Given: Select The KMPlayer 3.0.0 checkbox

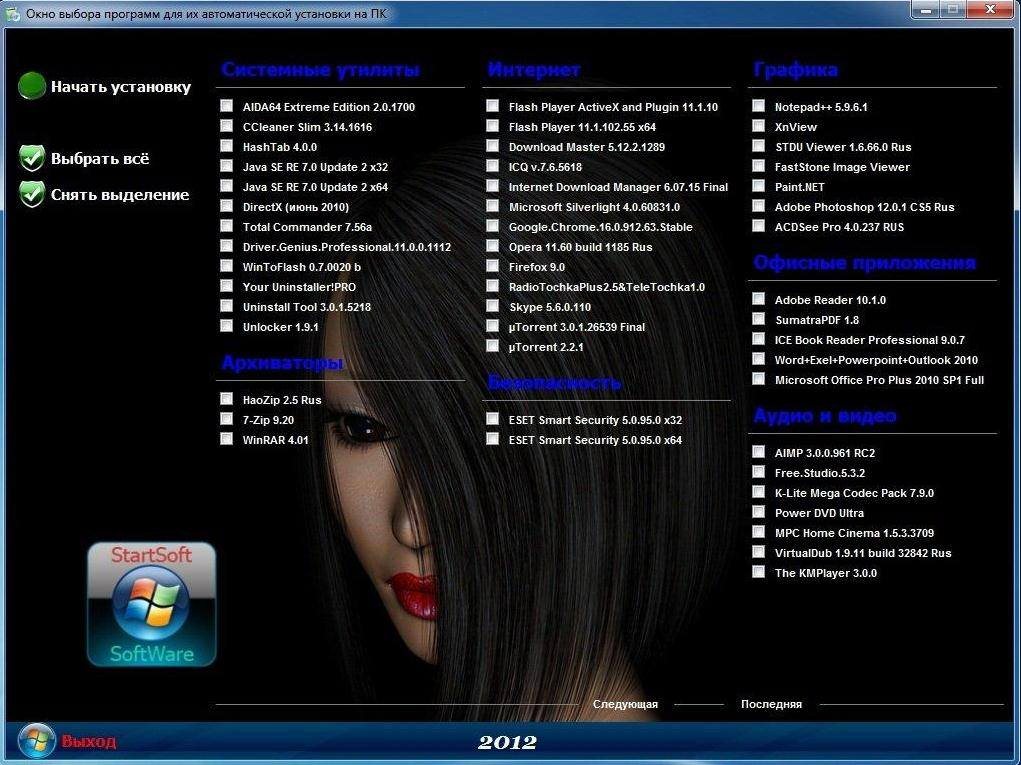Looking at the screenshot, I should 759,572.
